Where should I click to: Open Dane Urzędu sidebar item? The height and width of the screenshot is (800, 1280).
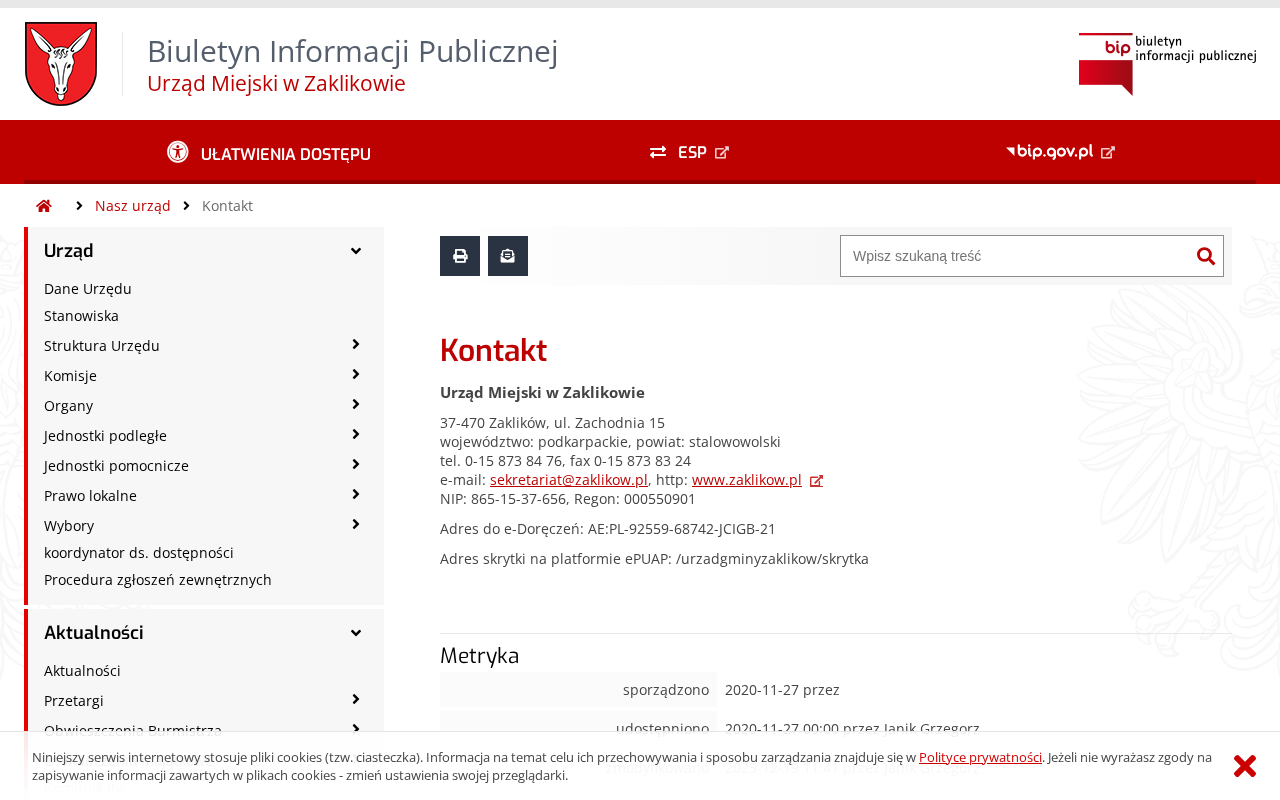click(88, 289)
